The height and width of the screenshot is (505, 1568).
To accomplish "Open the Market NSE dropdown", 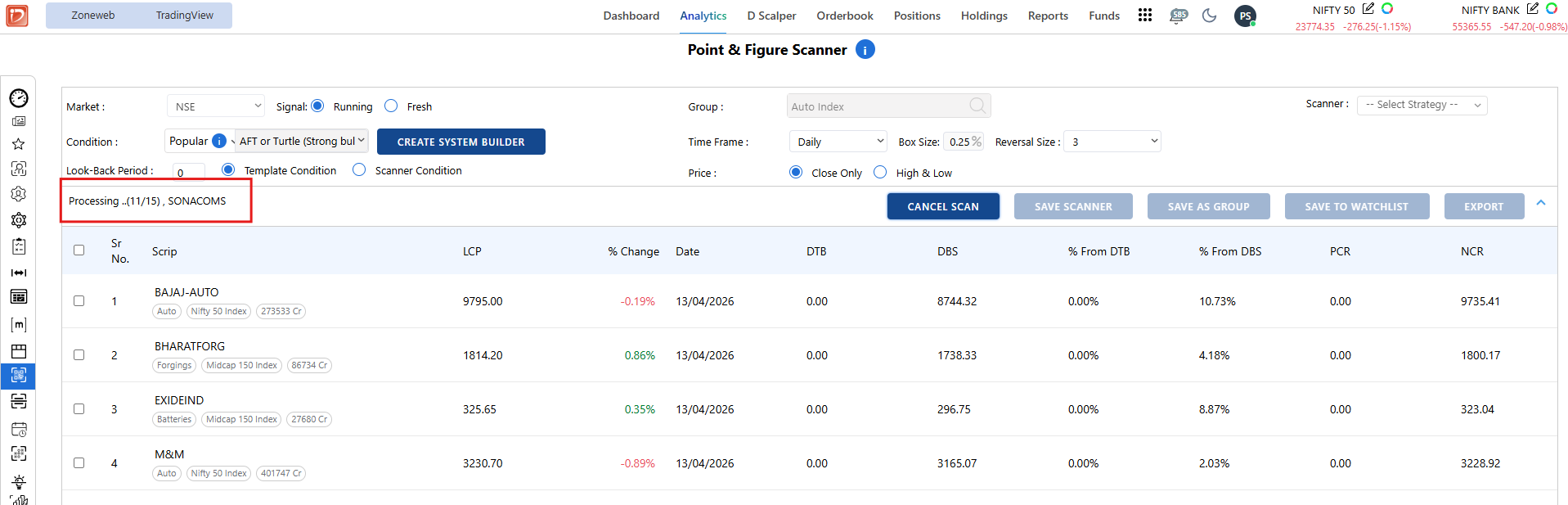I will click(216, 106).
